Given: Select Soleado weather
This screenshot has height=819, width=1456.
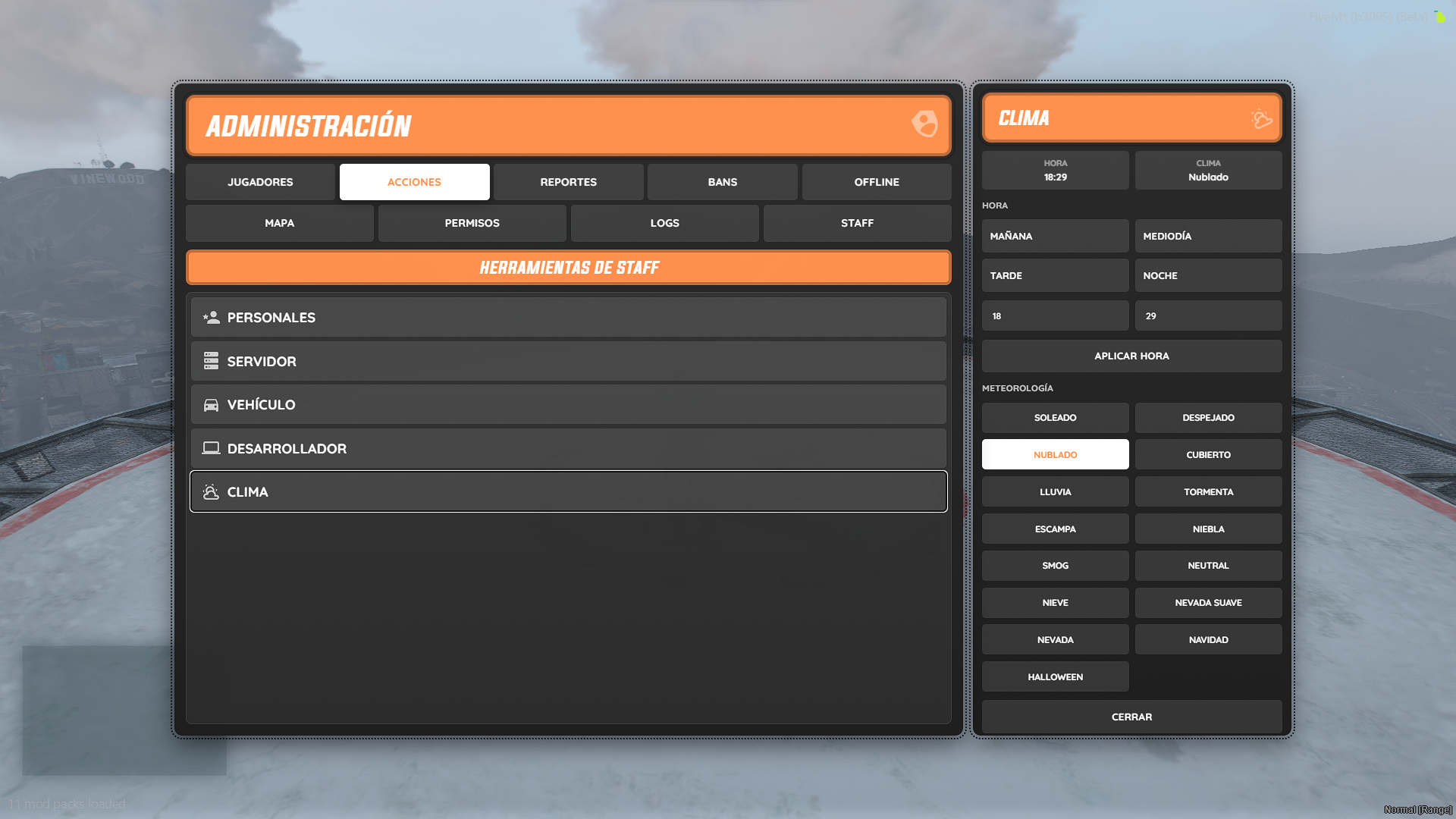Looking at the screenshot, I should pos(1055,418).
